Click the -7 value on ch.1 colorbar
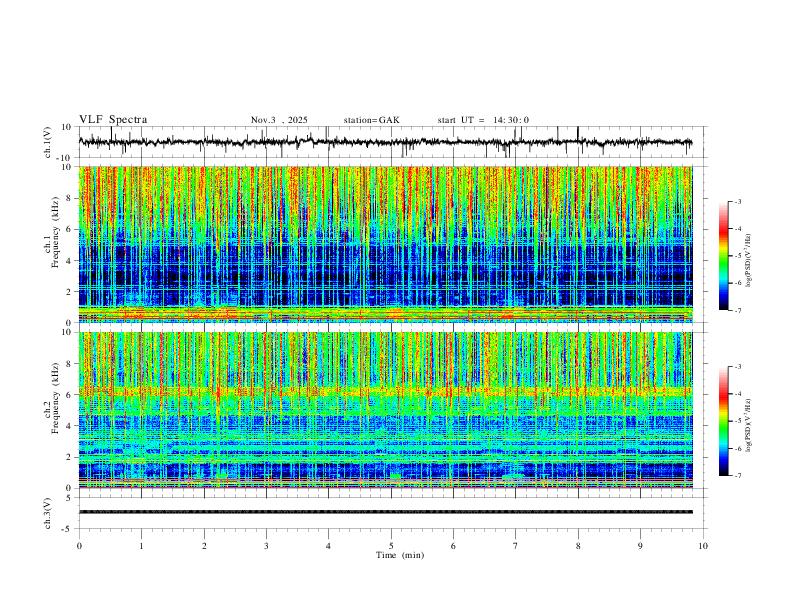 click(x=738, y=311)
